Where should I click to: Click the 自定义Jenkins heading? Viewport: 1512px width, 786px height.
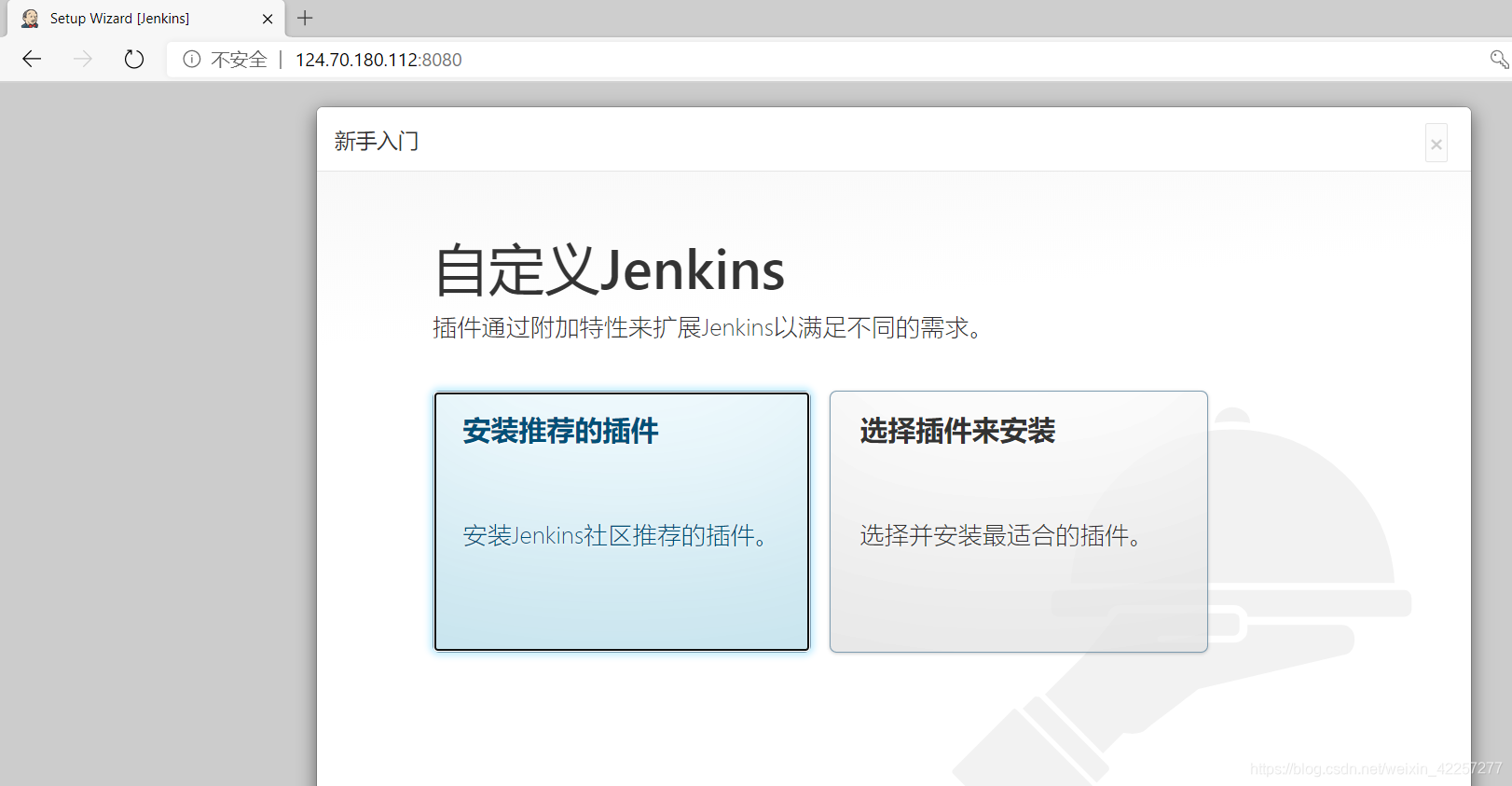(609, 270)
